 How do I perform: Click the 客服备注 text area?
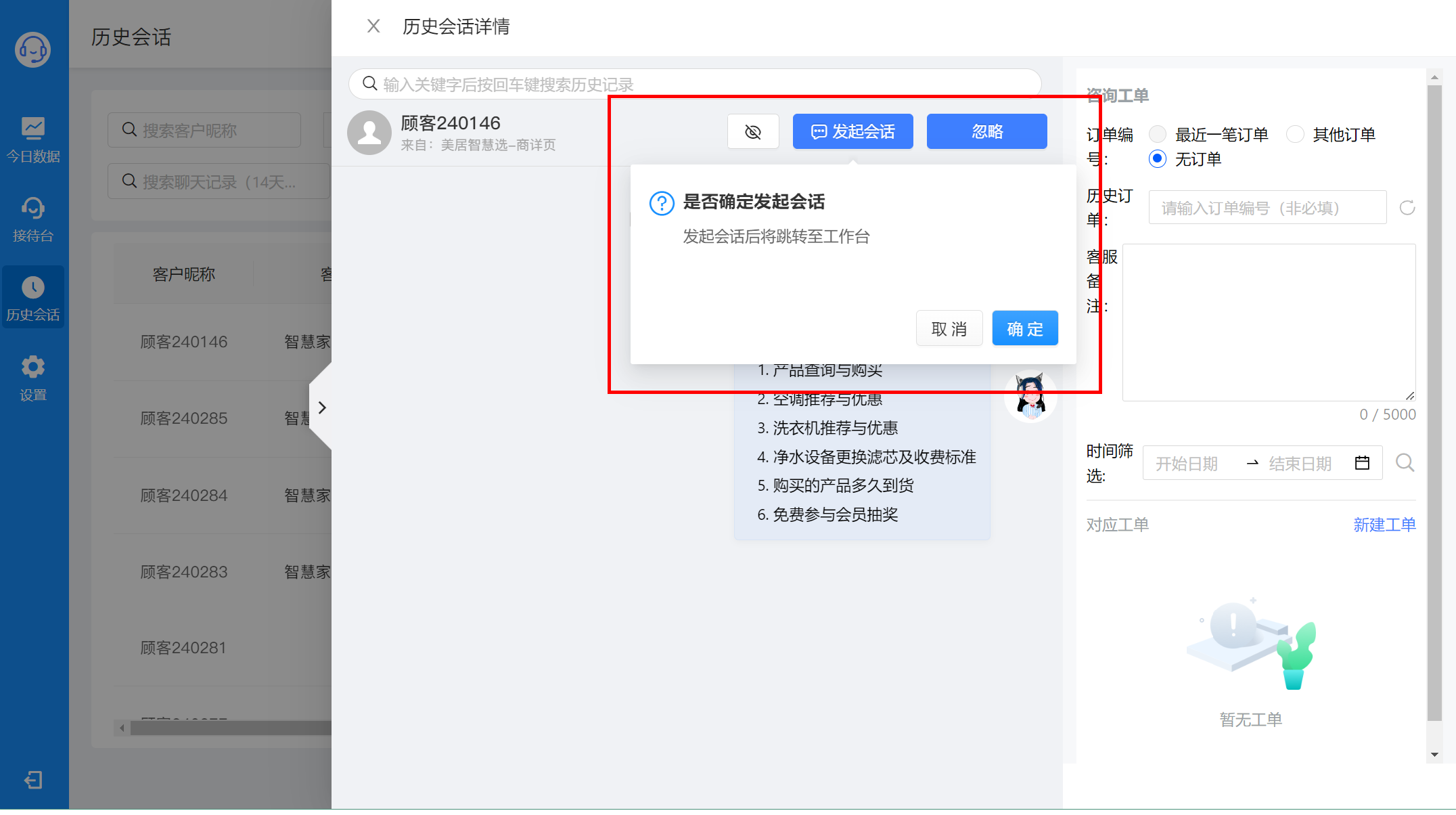pos(1269,322)
